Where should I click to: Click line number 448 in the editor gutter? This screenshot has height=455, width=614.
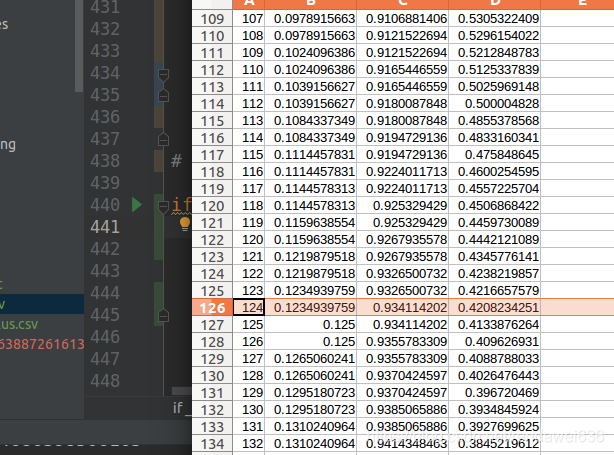[x=105, y=381]
